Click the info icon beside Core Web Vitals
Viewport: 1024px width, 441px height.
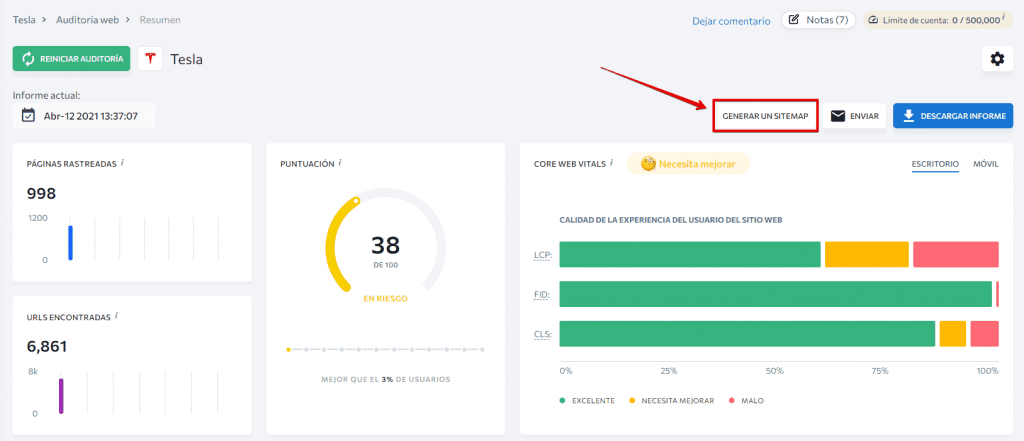click(611, 163)
